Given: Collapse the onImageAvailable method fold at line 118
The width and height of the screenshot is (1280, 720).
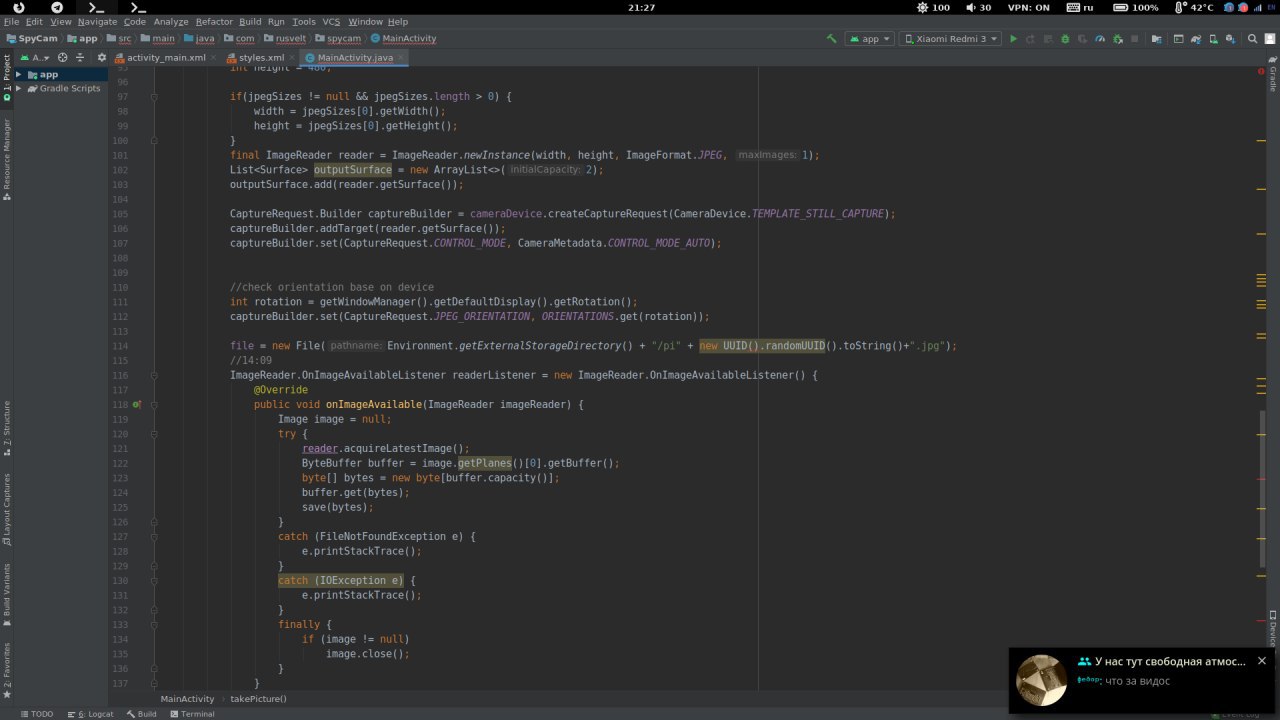Looking at the screenshot, I should [154, 405].
